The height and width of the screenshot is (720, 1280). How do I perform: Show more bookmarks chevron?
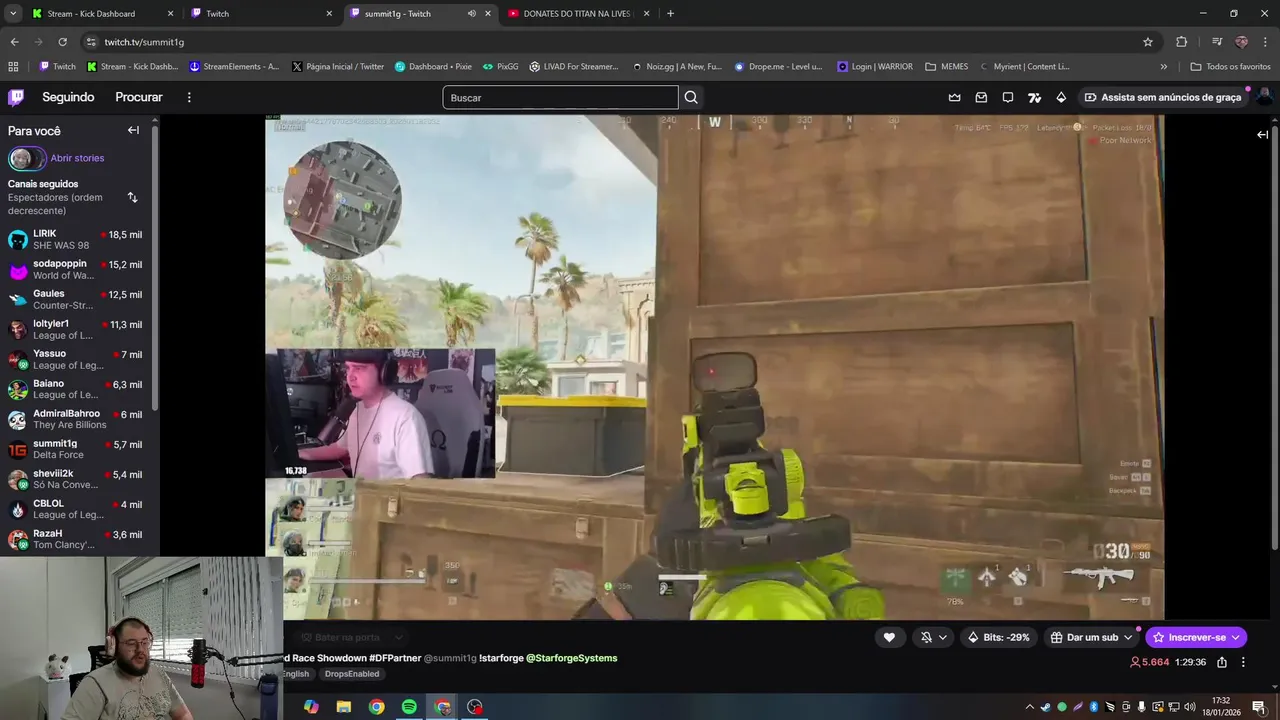(1163, 67)
